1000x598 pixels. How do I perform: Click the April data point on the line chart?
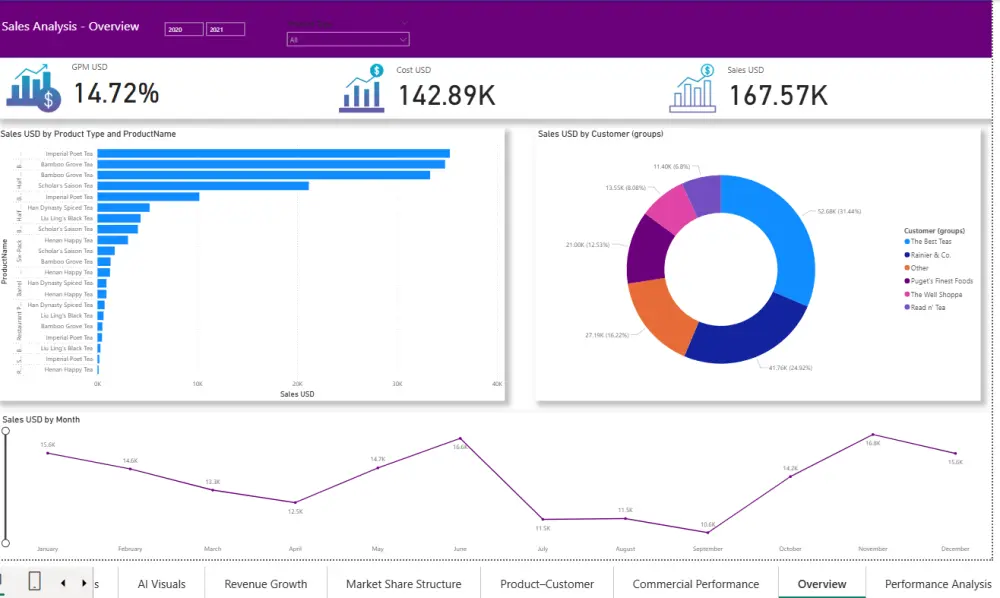pyautogui.click(x=295, y=502)
